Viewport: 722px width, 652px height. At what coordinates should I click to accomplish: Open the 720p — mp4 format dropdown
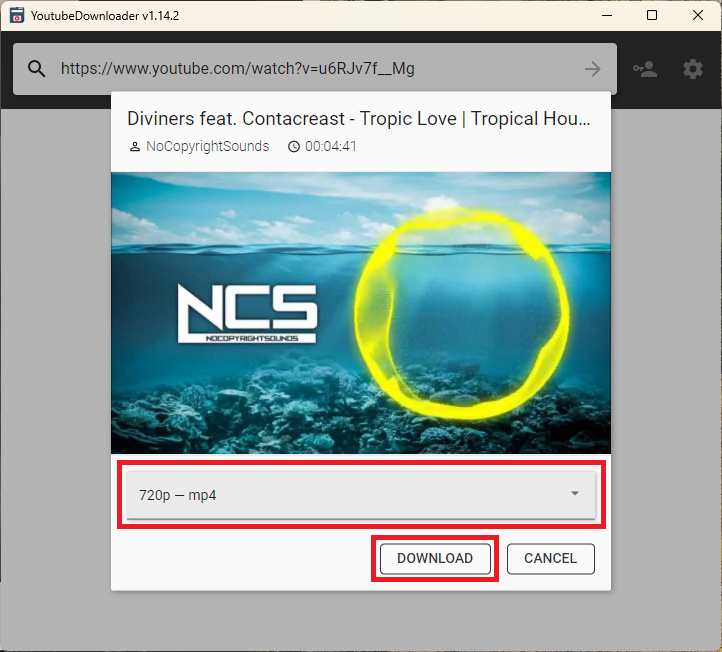click(361, 495)
